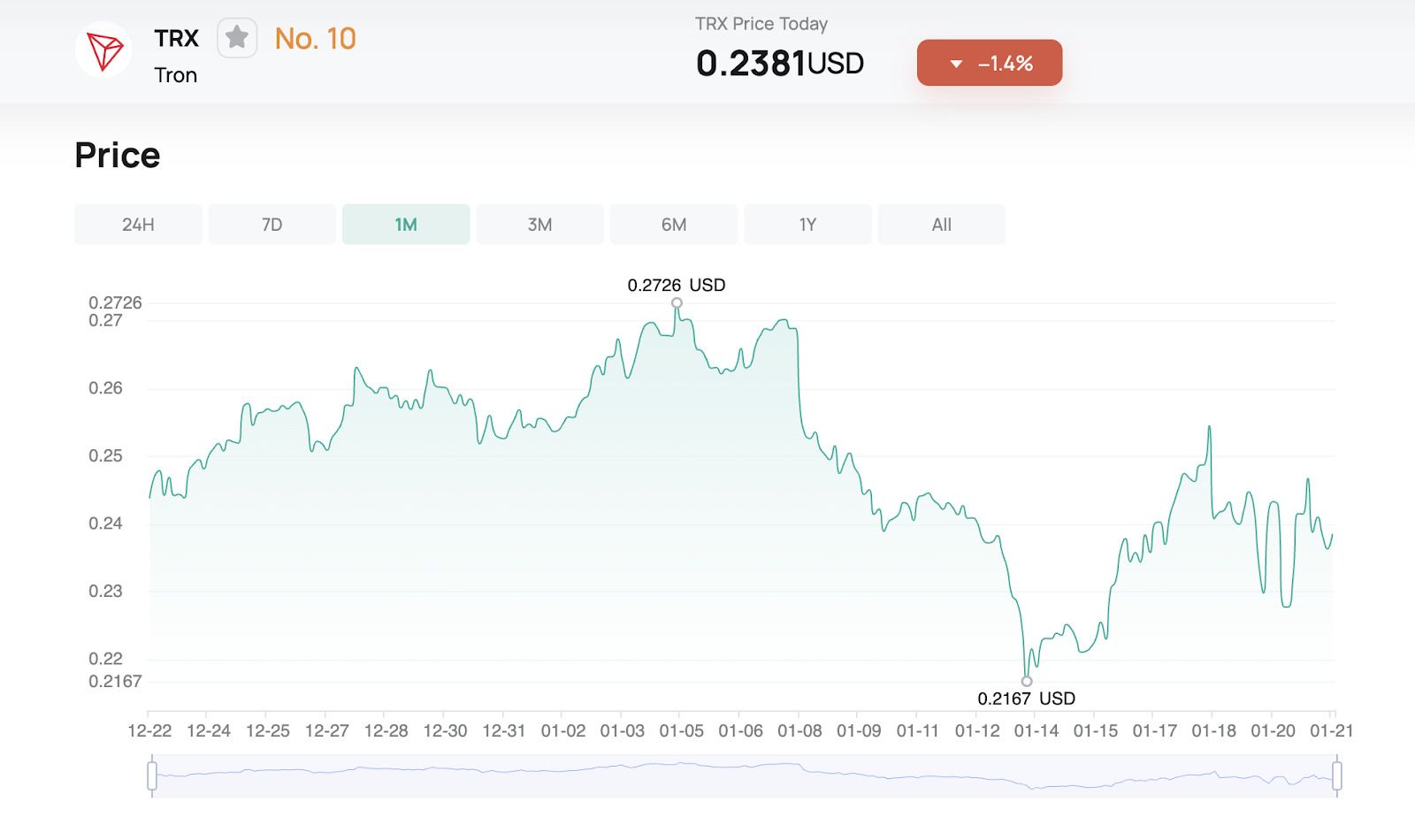This screenshot has height=840, width=1415.
Task: Click the TRX ticker name
Action: point(177,39)
